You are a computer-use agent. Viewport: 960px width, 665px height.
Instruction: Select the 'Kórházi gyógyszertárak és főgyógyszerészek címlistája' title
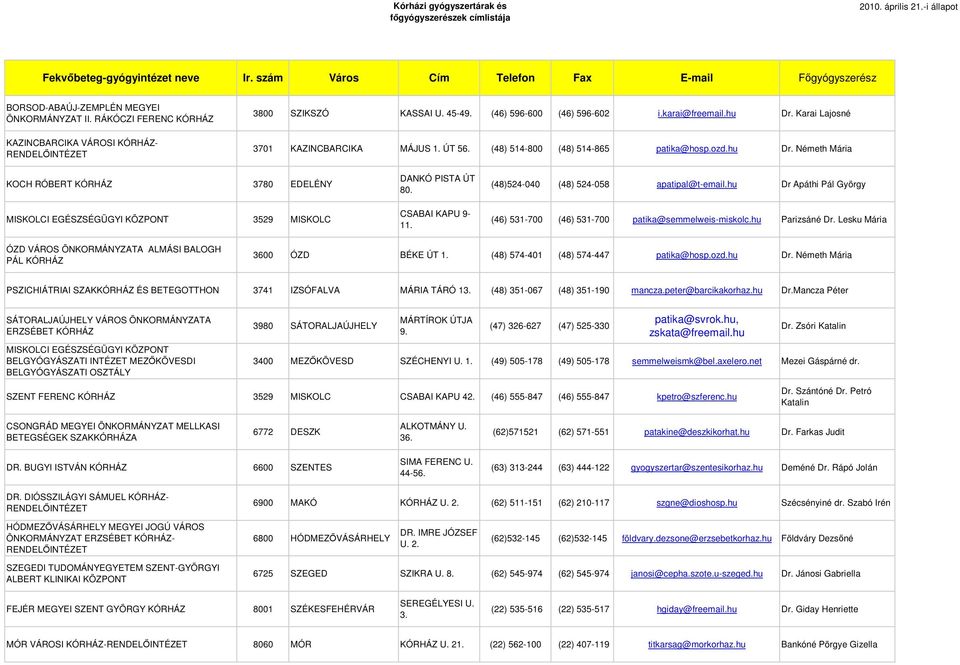pos(450,12)
